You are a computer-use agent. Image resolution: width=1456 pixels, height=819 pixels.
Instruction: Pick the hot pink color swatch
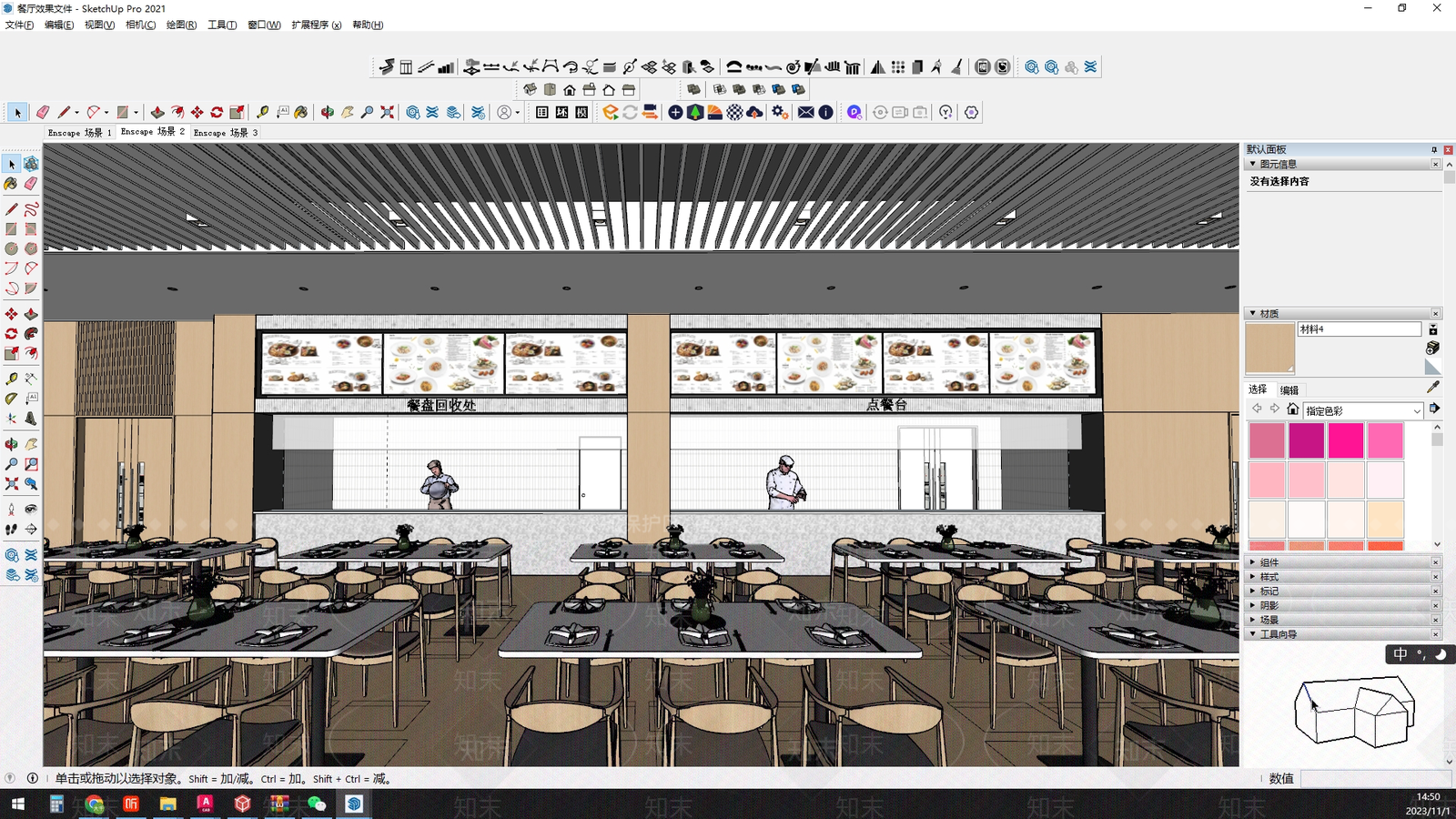click(x=1346, y=440)
